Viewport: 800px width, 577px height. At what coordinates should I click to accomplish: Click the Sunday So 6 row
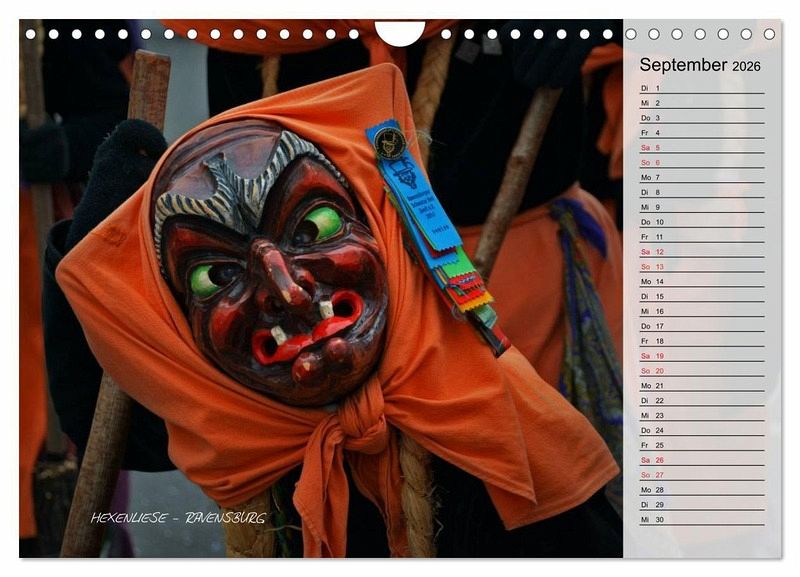[701, 162]
